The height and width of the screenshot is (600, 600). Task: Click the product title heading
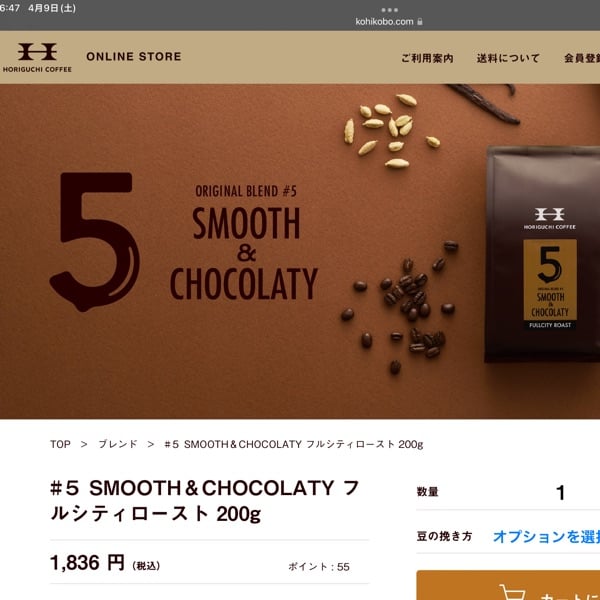[205, 501]
